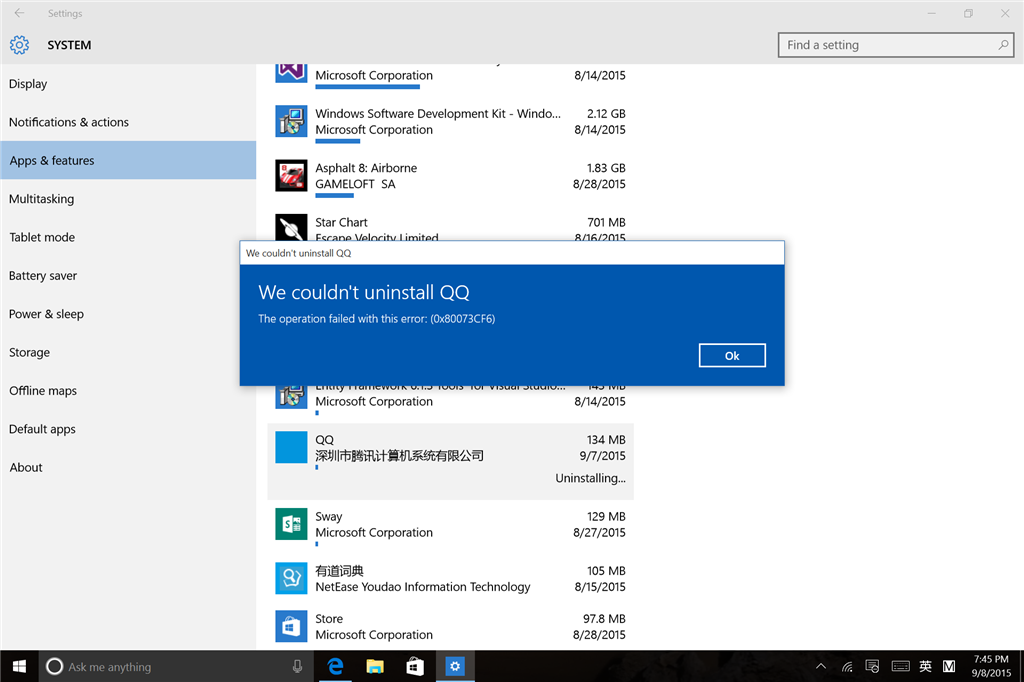Launch Microsoft Edge from taskbar
Image resolution: width=1024 pixels, height=682 pixels.
(336, 666)
